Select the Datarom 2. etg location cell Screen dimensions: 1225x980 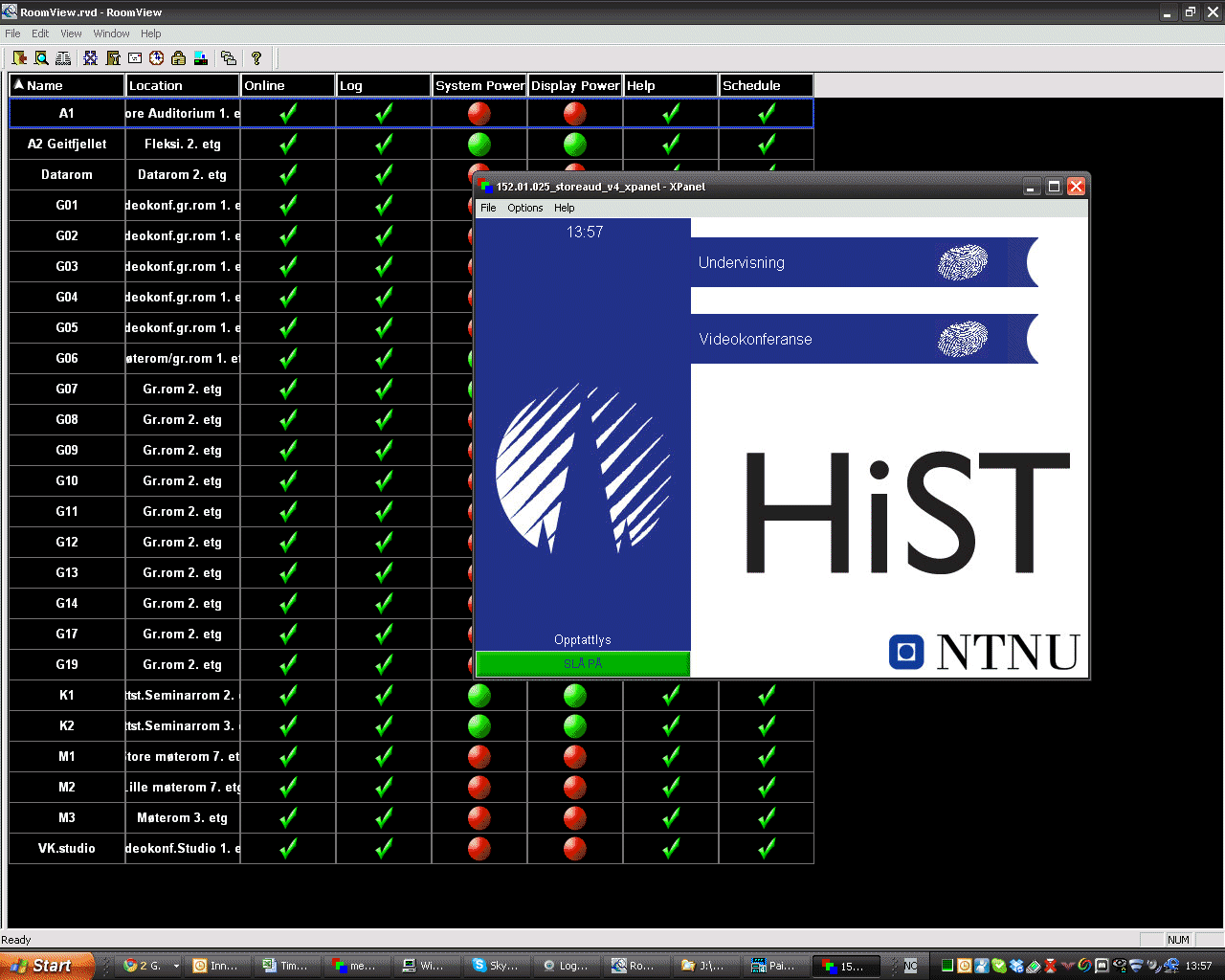[x=182, y=174]
